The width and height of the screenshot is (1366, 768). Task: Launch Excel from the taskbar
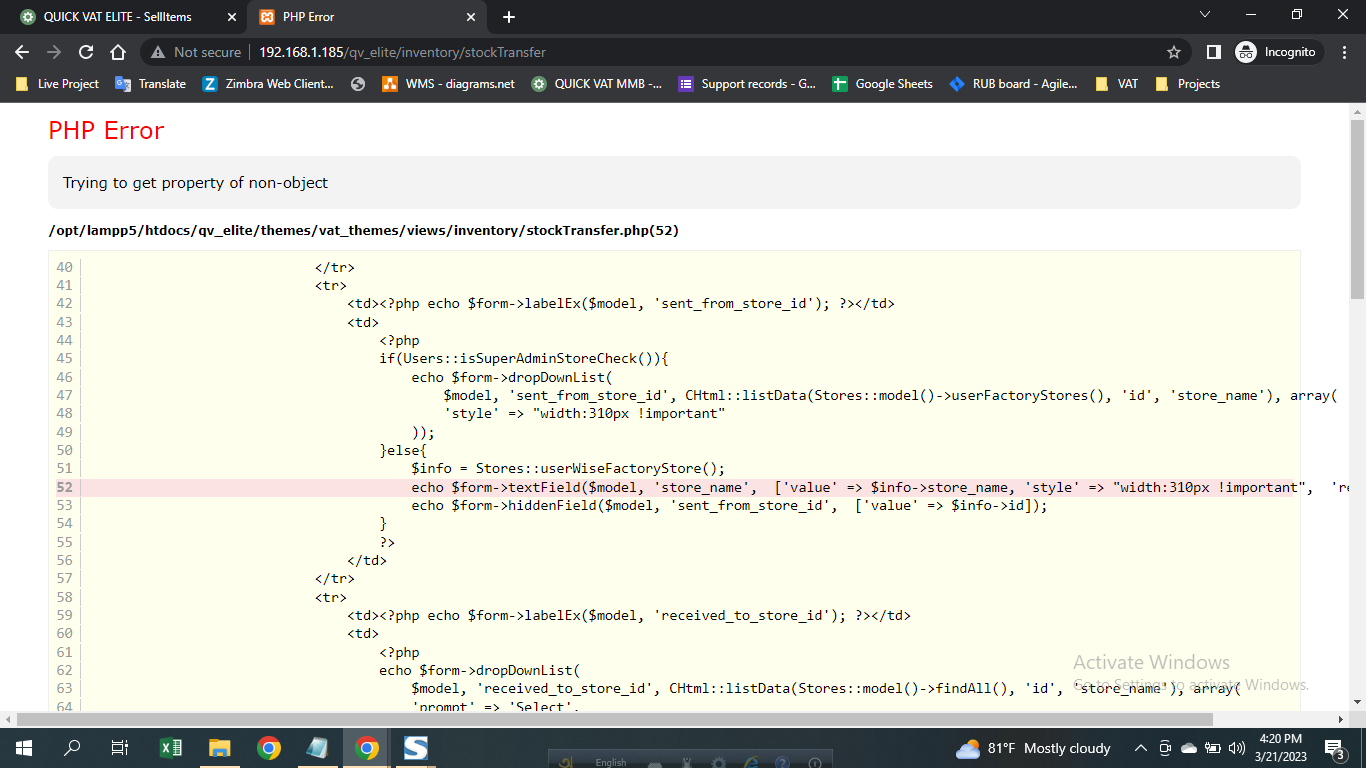(171, 748)
